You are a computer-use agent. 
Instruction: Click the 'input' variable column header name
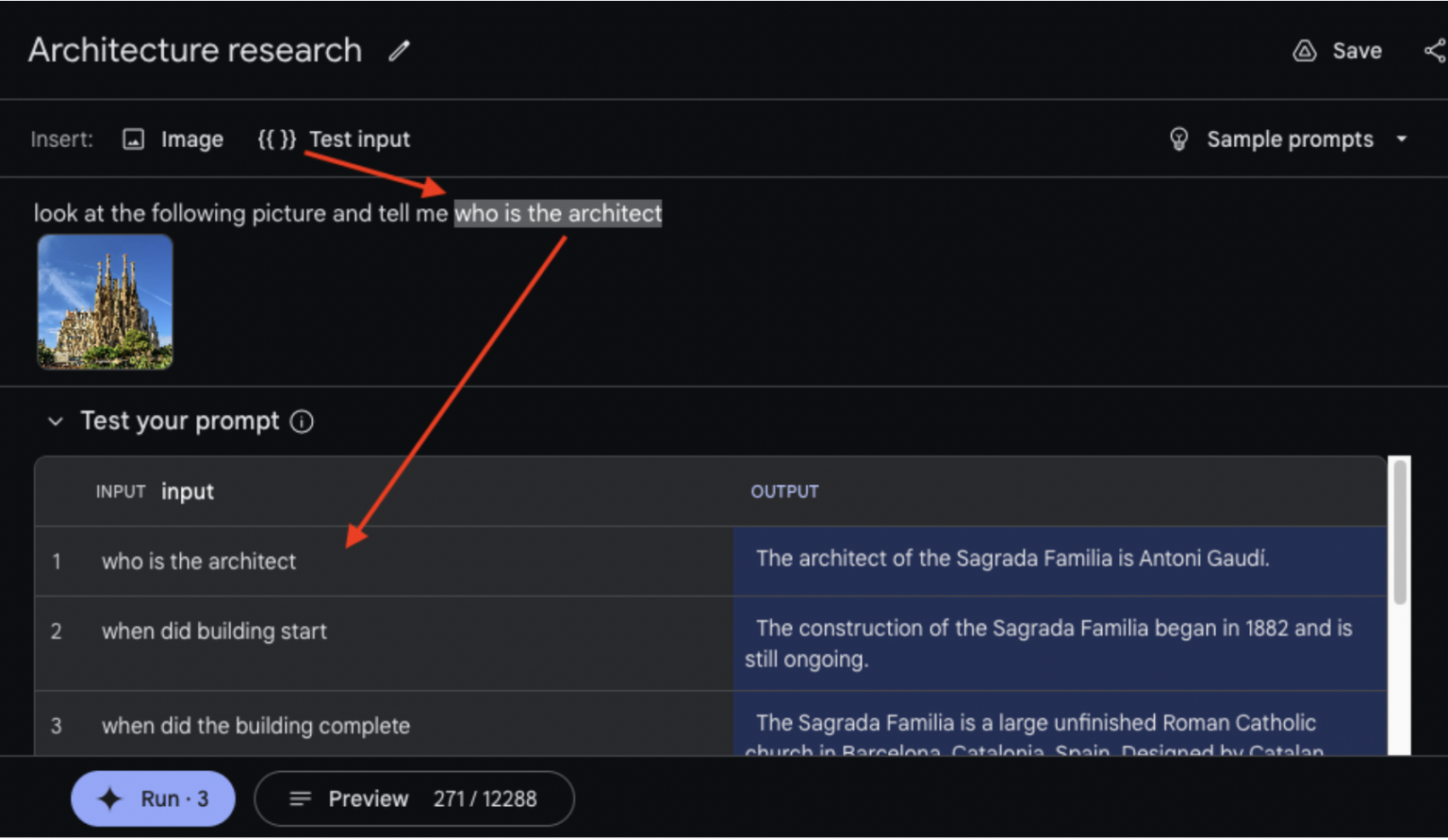pos(187,492)
